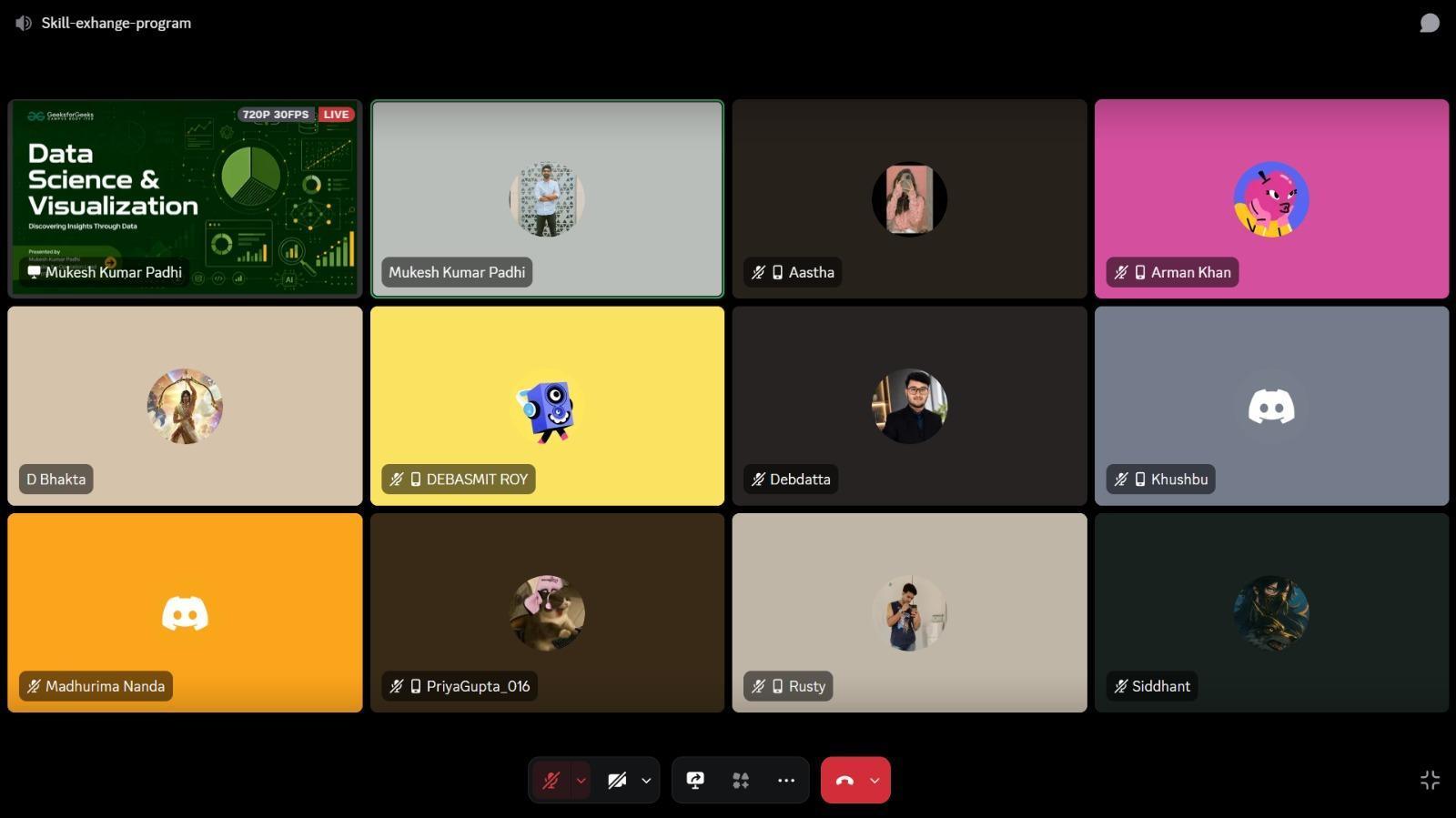Click Khushbu's default Discord avatar
Screen dimensions: 1456x818
pyautogui.click(x=1271, y=406)
